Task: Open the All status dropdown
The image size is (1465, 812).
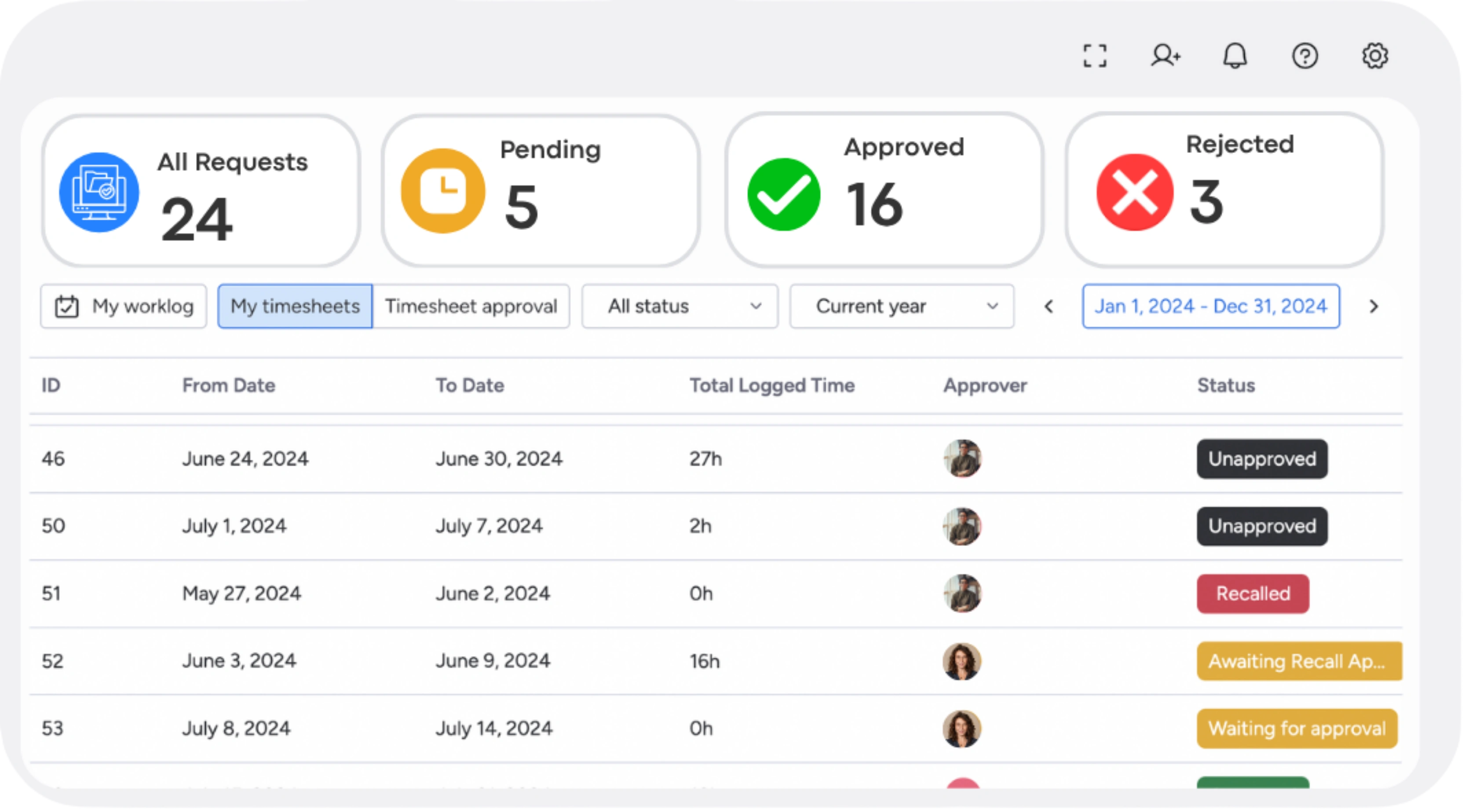Action: click(680, 307)
